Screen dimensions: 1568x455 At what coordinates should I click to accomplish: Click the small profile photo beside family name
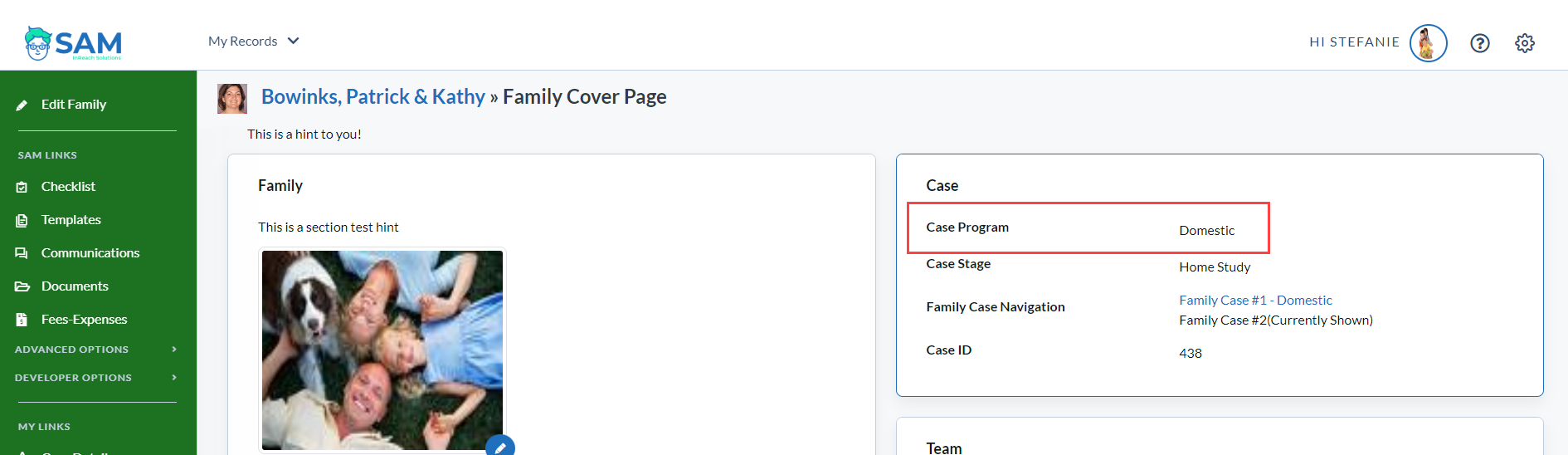232,98
